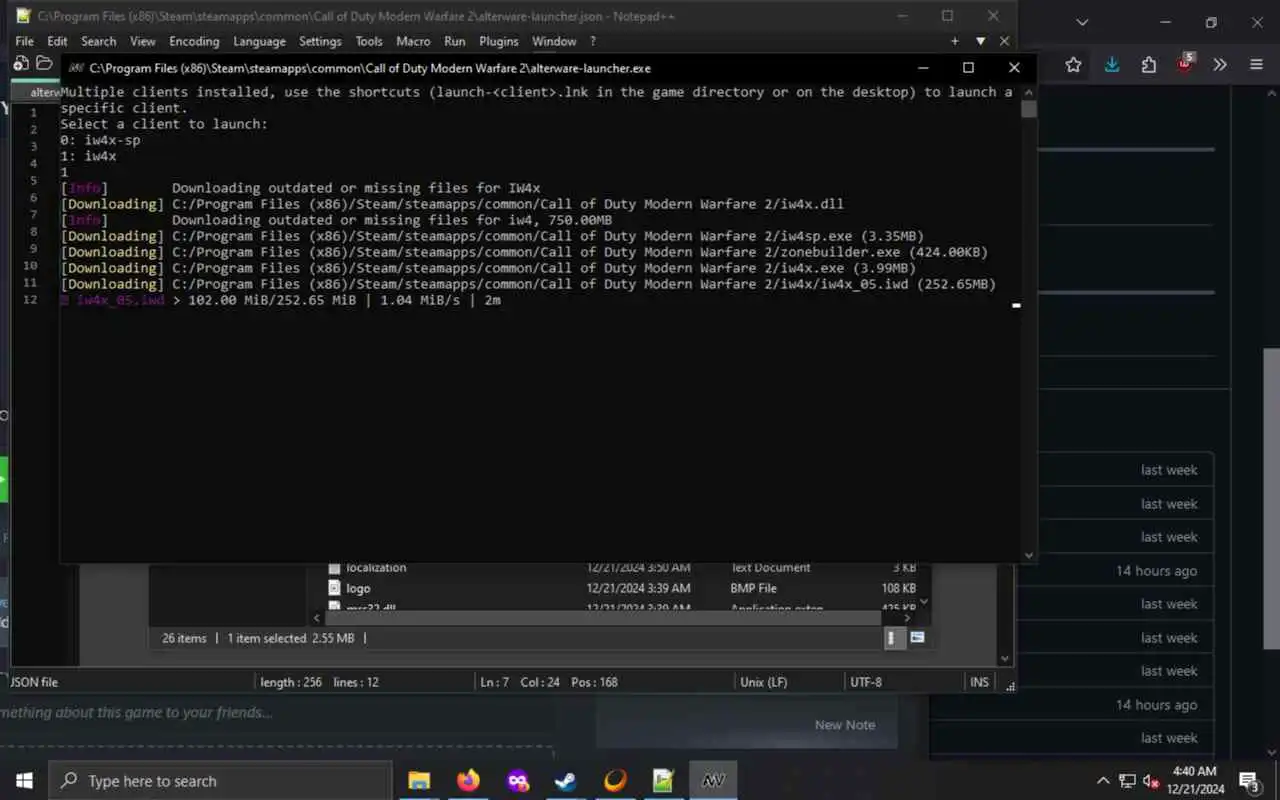Open the down-triangle dropdown in Notepad++ menu bar
The image size is (1280, 800).
(x=980, y=41)
